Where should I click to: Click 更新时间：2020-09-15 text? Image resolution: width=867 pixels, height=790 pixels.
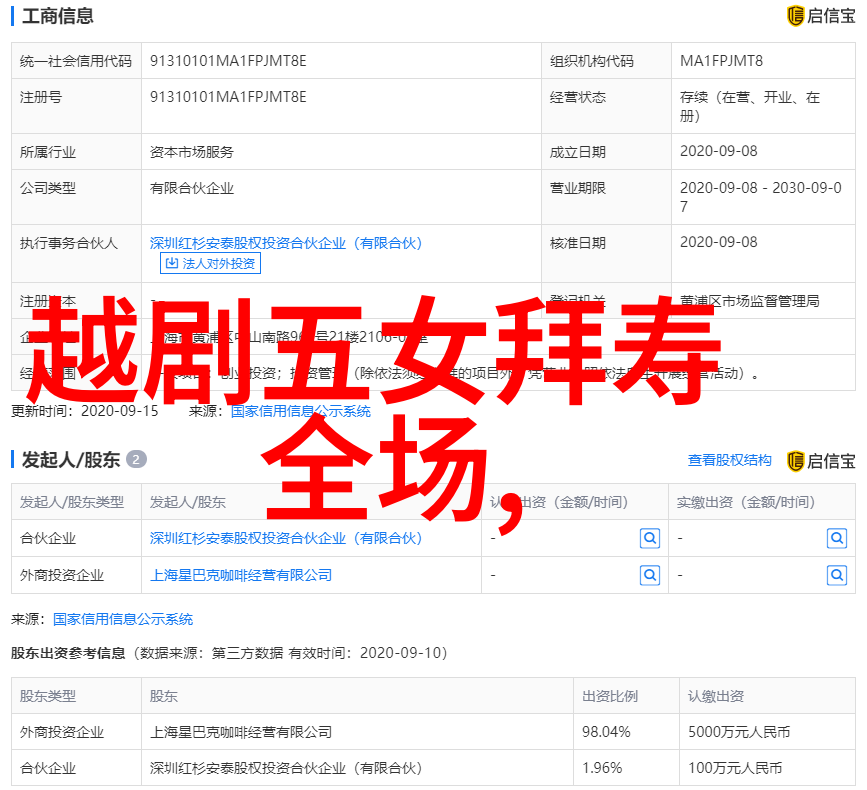85,411
